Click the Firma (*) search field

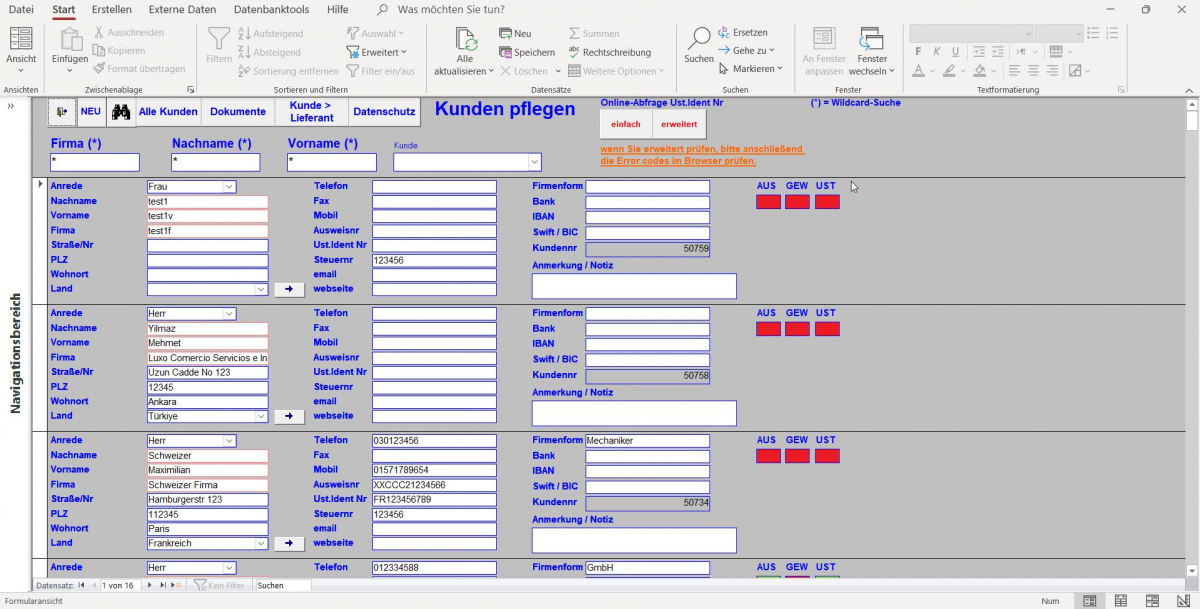click(95, 162)
